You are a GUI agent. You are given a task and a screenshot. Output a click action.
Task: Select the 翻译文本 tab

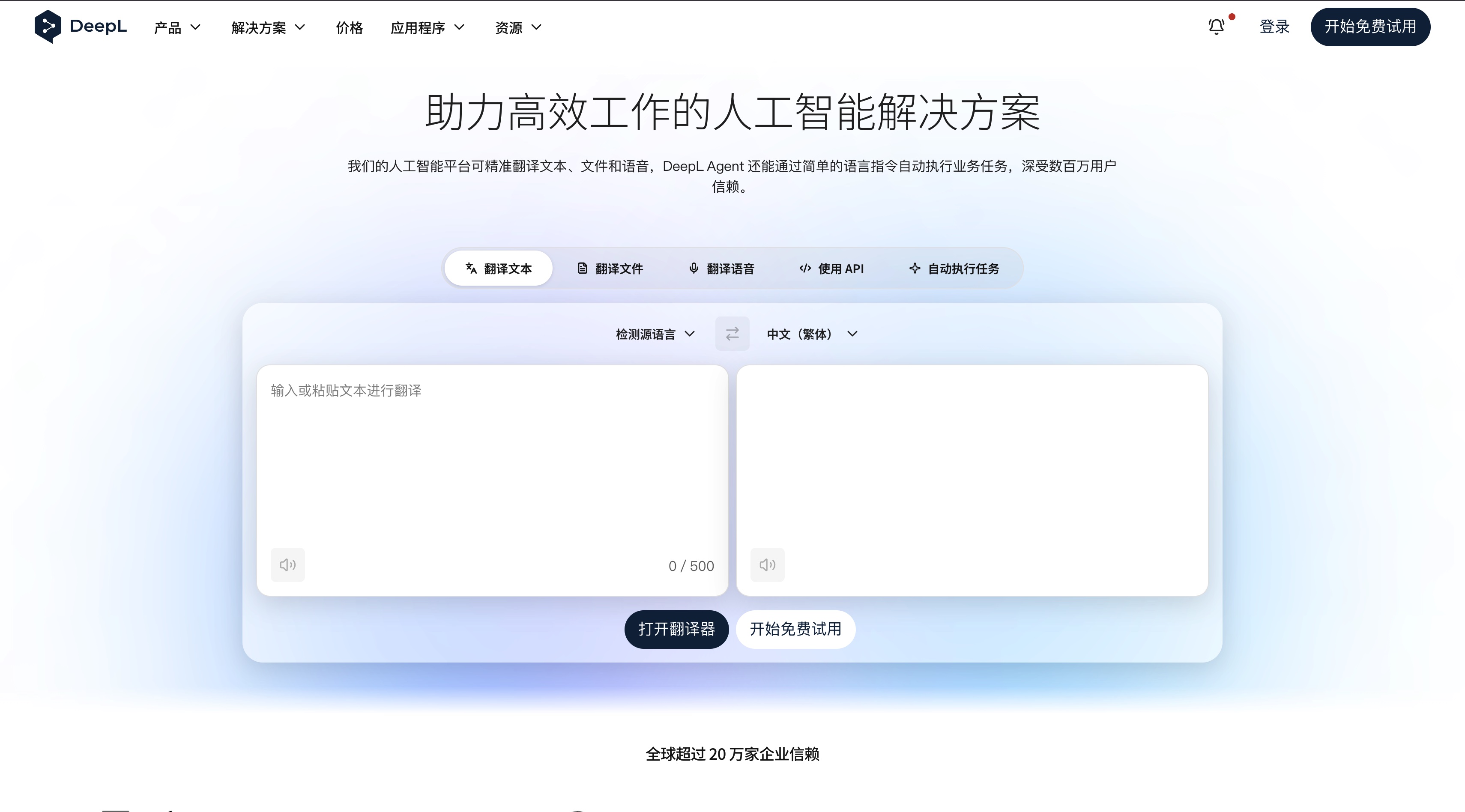(498, 269)
